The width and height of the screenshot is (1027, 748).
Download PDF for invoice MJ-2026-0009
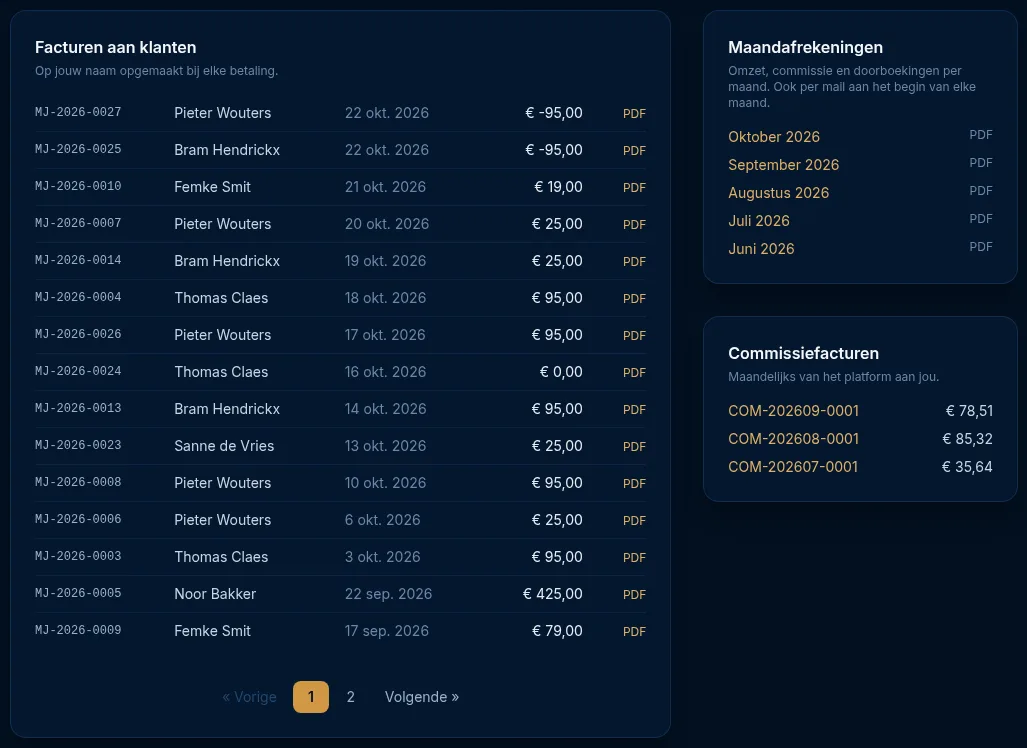[634, 631]
